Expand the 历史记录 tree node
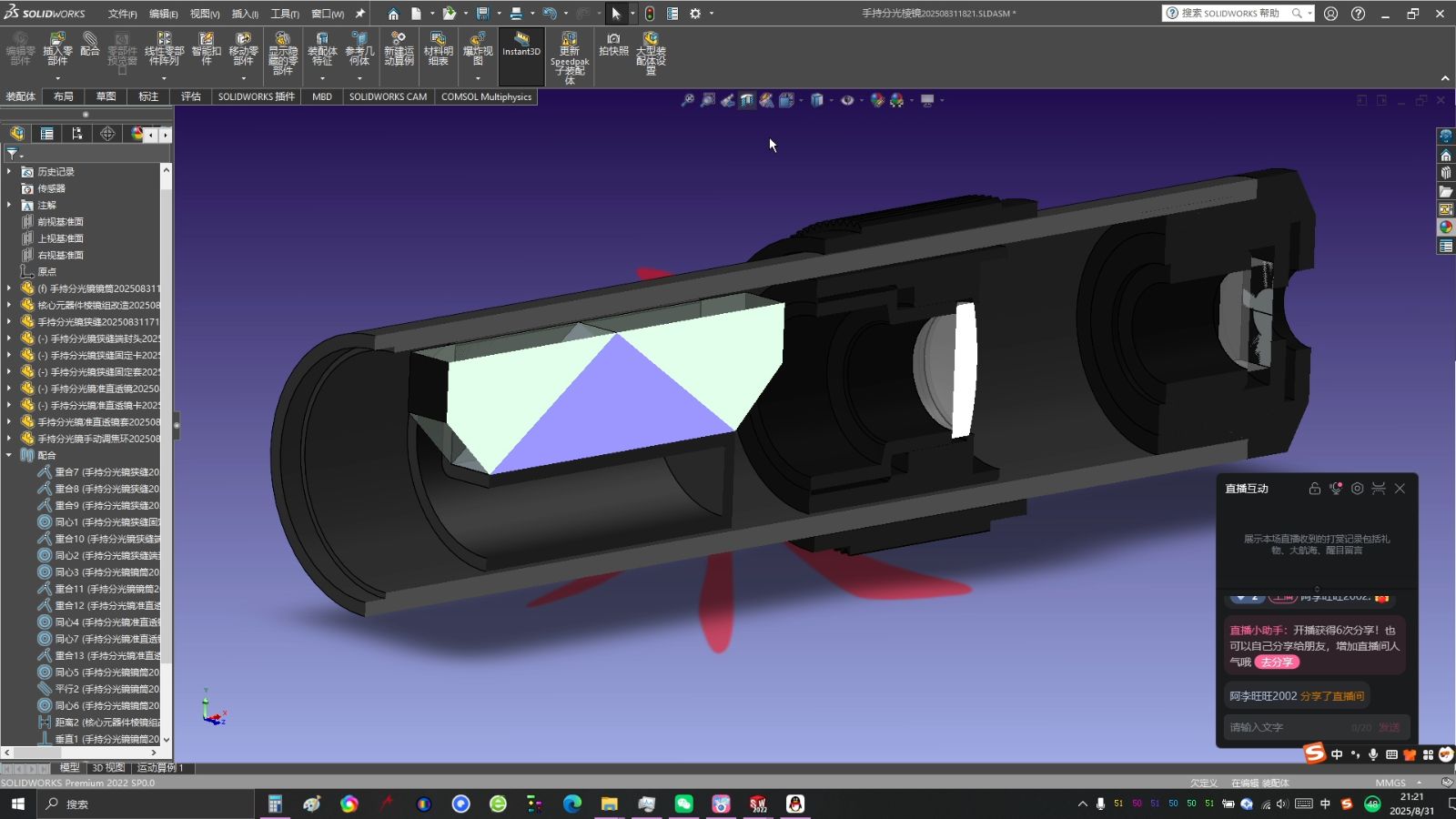This screenshot has width=1456, height=819. pyautogui.click(x=9, y=170)
